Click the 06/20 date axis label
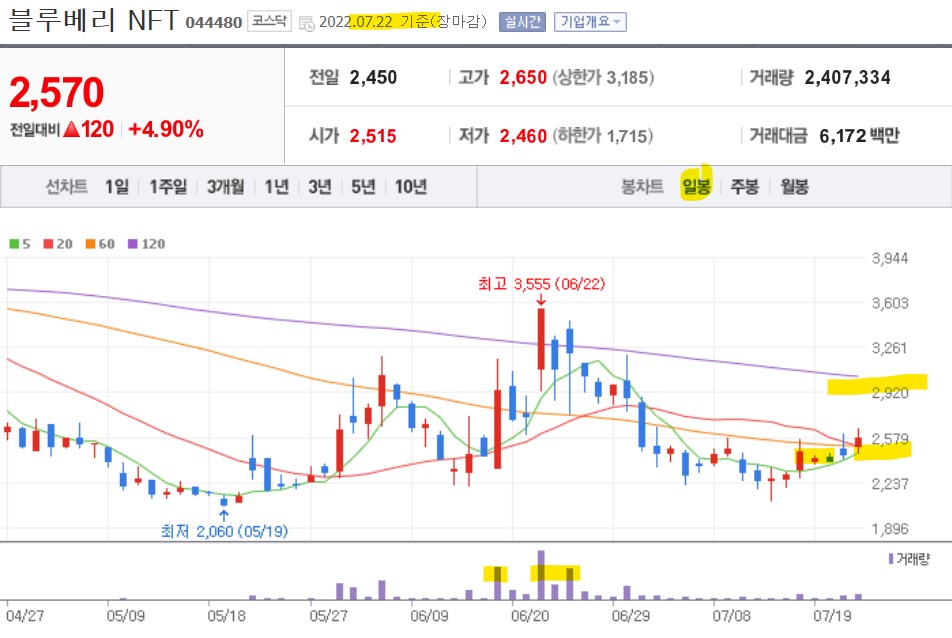 (530, 616)
